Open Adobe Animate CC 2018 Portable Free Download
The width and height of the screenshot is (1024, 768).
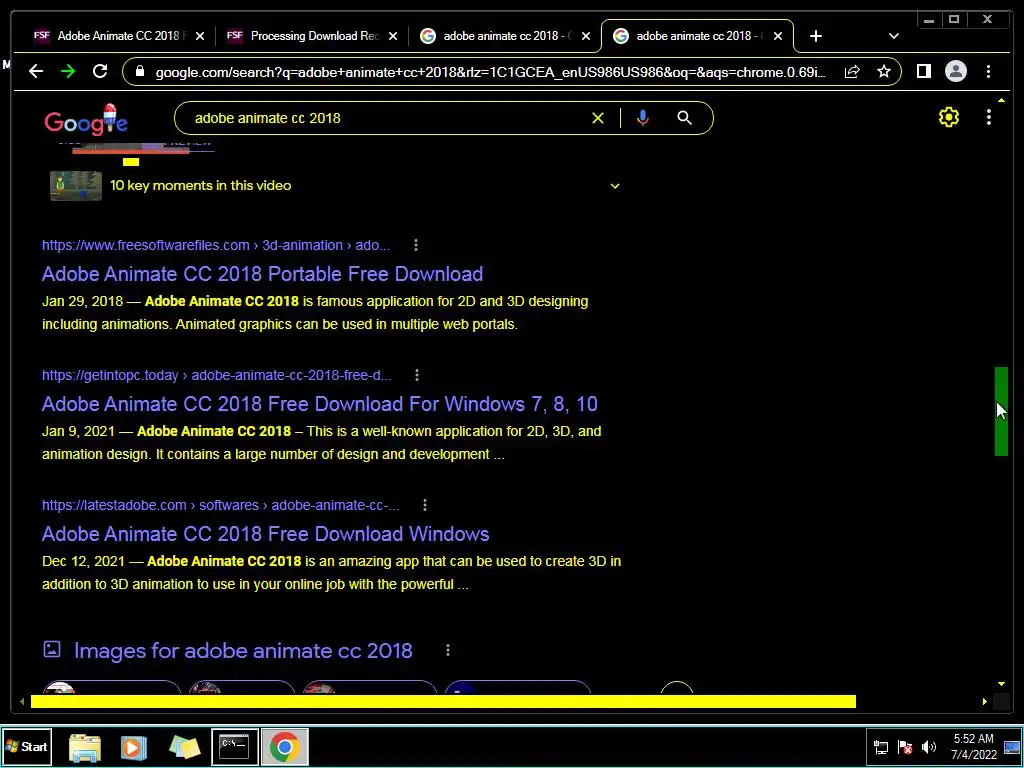262,274
